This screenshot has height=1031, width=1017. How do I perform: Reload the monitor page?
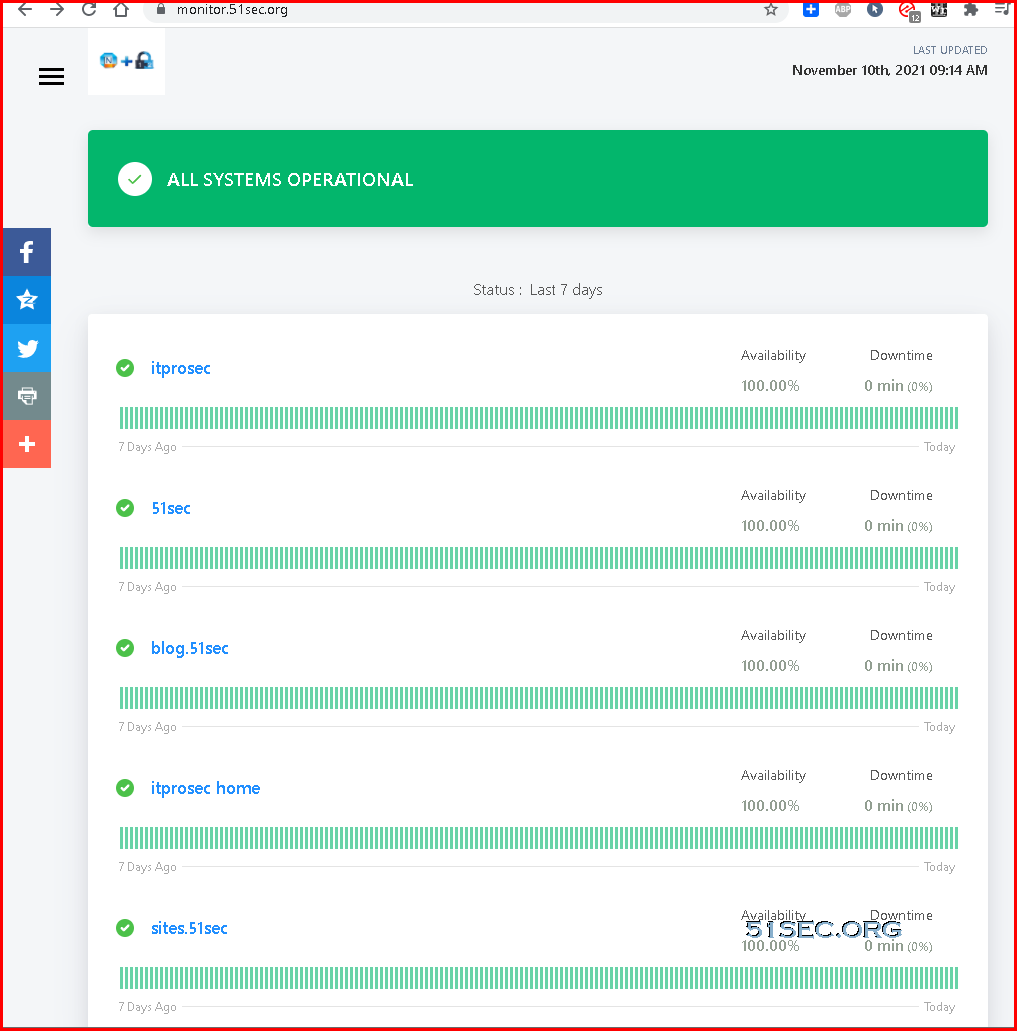[89, 9]
